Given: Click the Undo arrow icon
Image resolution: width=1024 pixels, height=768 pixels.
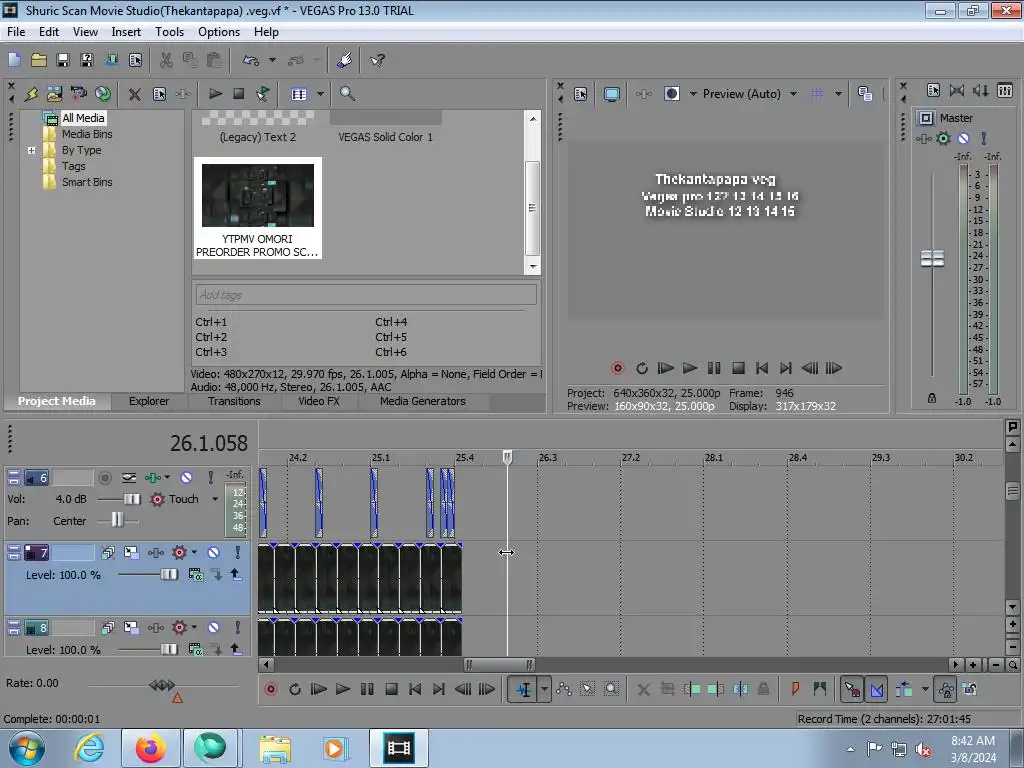Looking at the screenshot, I should coord(251,60).
